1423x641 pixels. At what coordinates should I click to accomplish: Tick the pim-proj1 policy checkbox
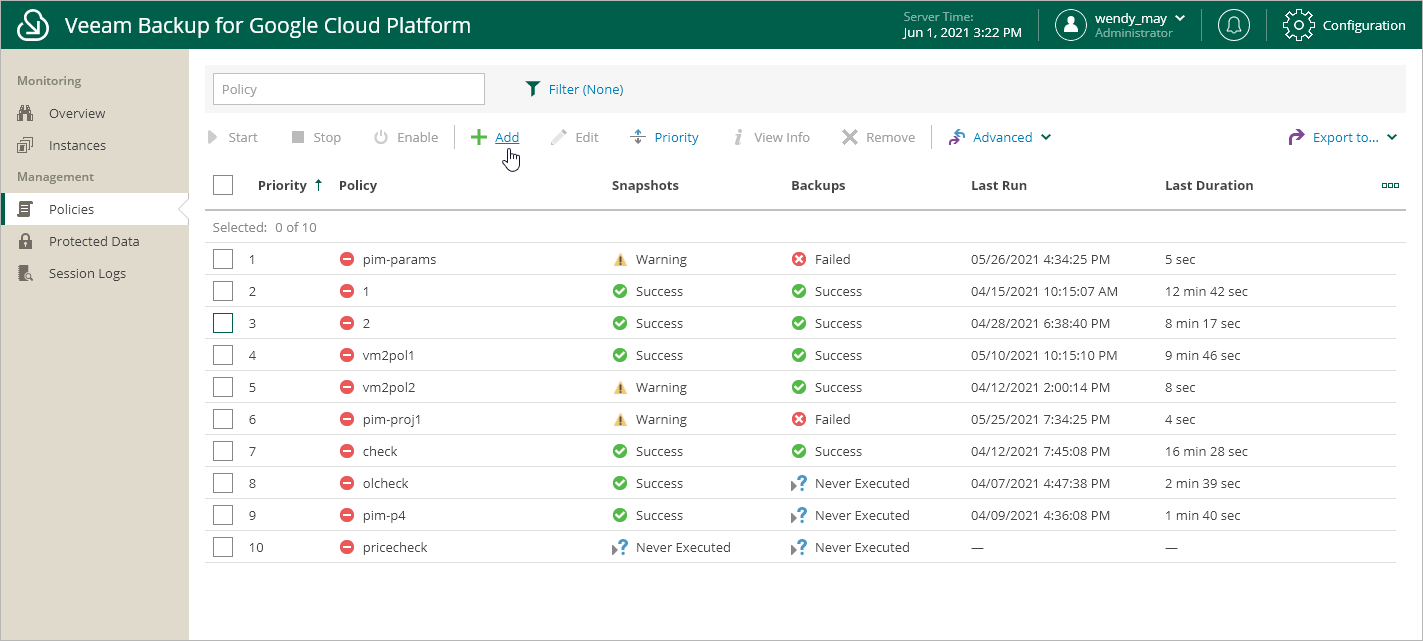[x=223, y=419]
